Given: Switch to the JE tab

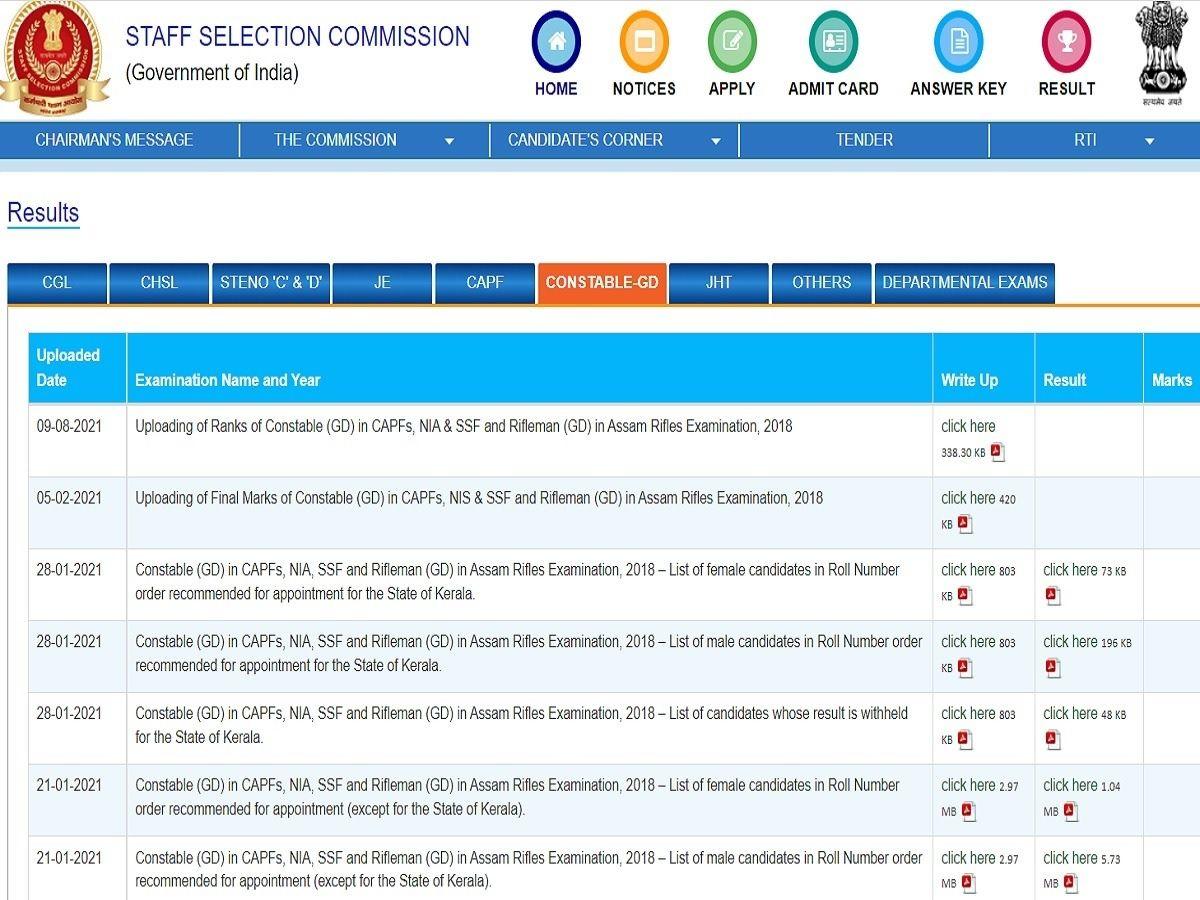Looking at the screenshot, I should 382,283.
